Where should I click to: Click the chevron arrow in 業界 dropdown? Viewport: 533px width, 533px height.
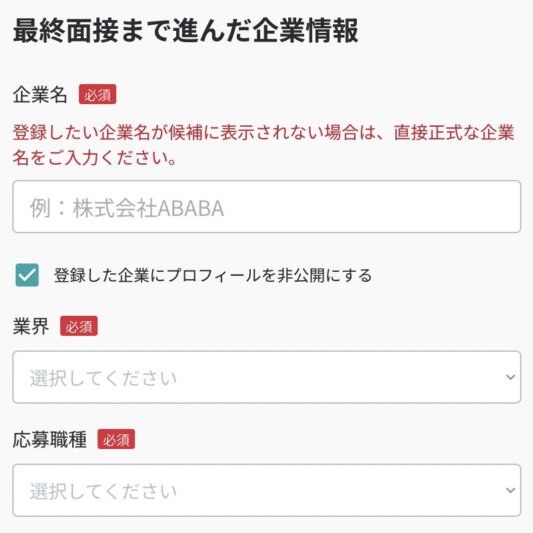pyautogui.click(x=510, y=377)
